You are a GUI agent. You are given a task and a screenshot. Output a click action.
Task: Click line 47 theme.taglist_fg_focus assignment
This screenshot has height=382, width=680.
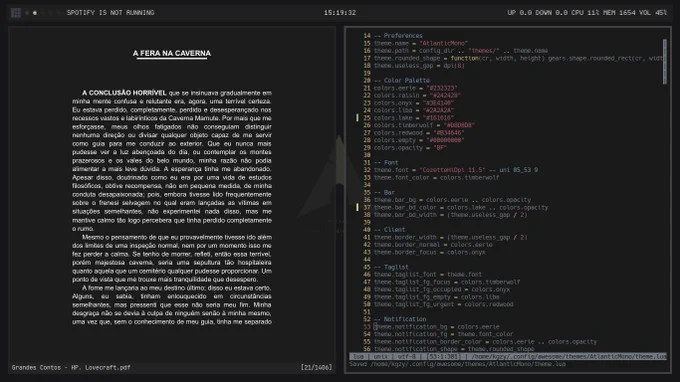pyautogui.click(x=447, y=282)
